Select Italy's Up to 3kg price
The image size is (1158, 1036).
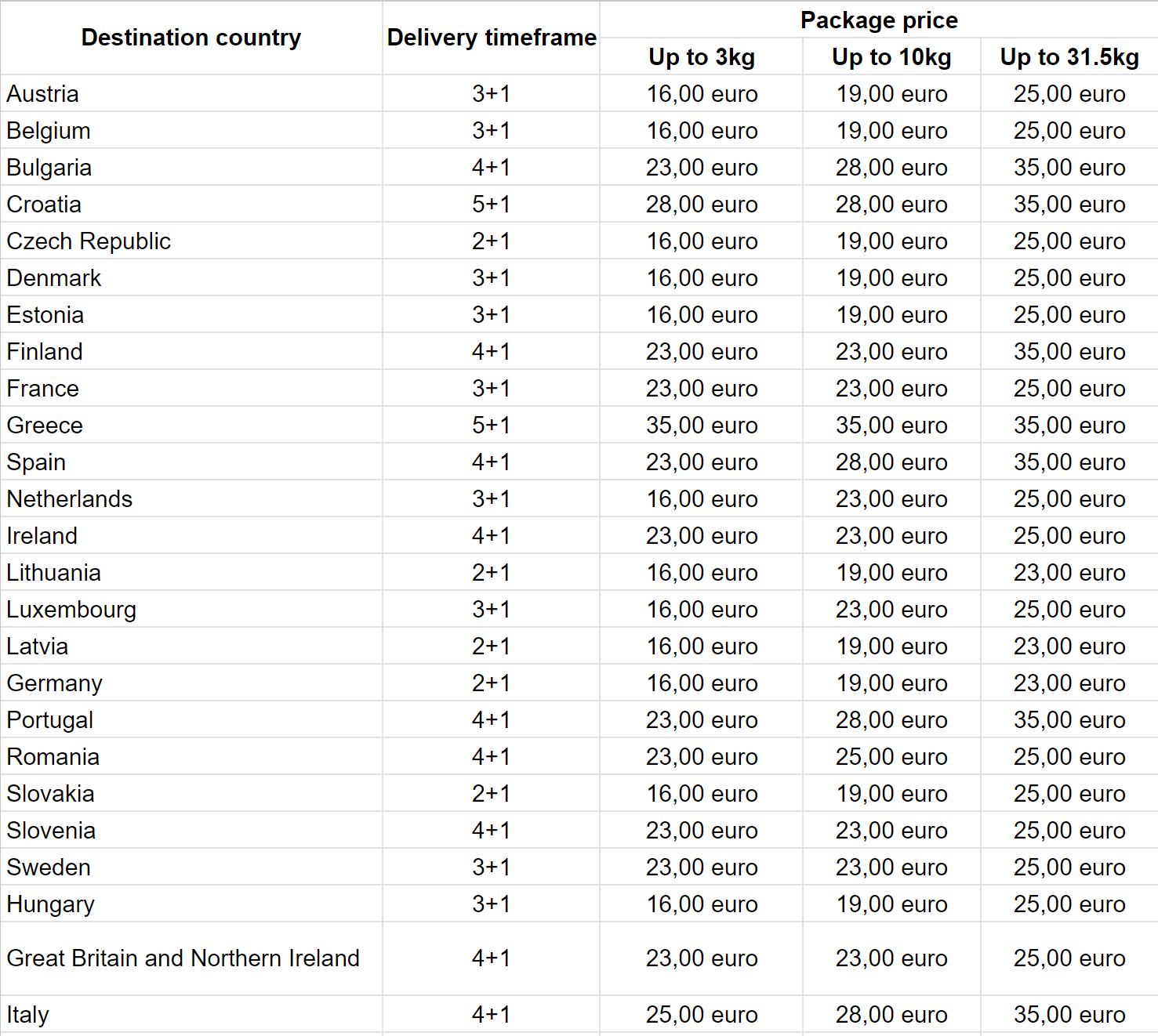(702, 1015)
